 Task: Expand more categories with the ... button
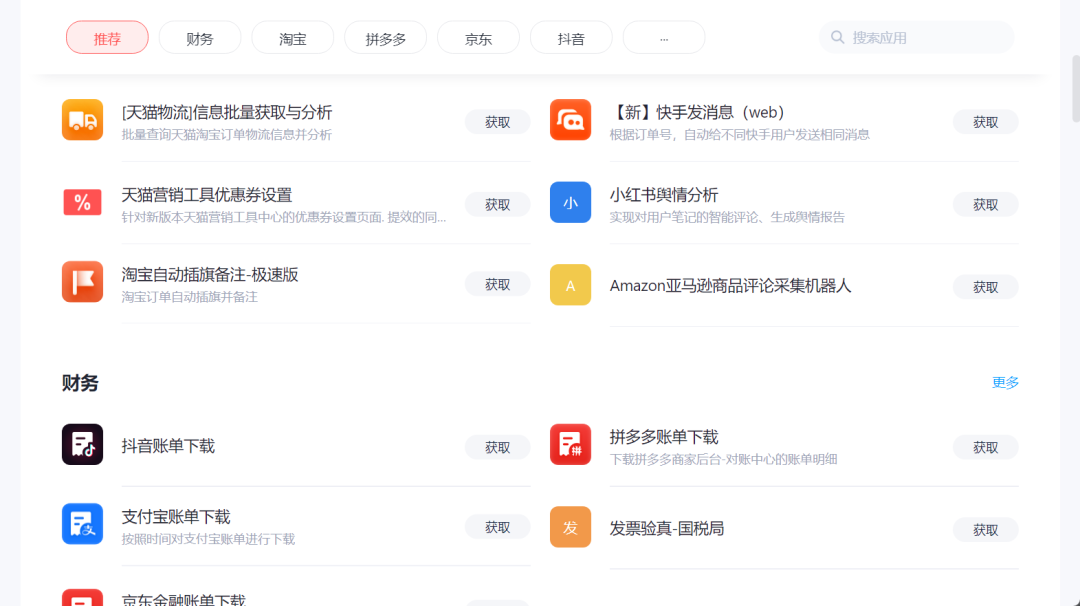(664, 38)
